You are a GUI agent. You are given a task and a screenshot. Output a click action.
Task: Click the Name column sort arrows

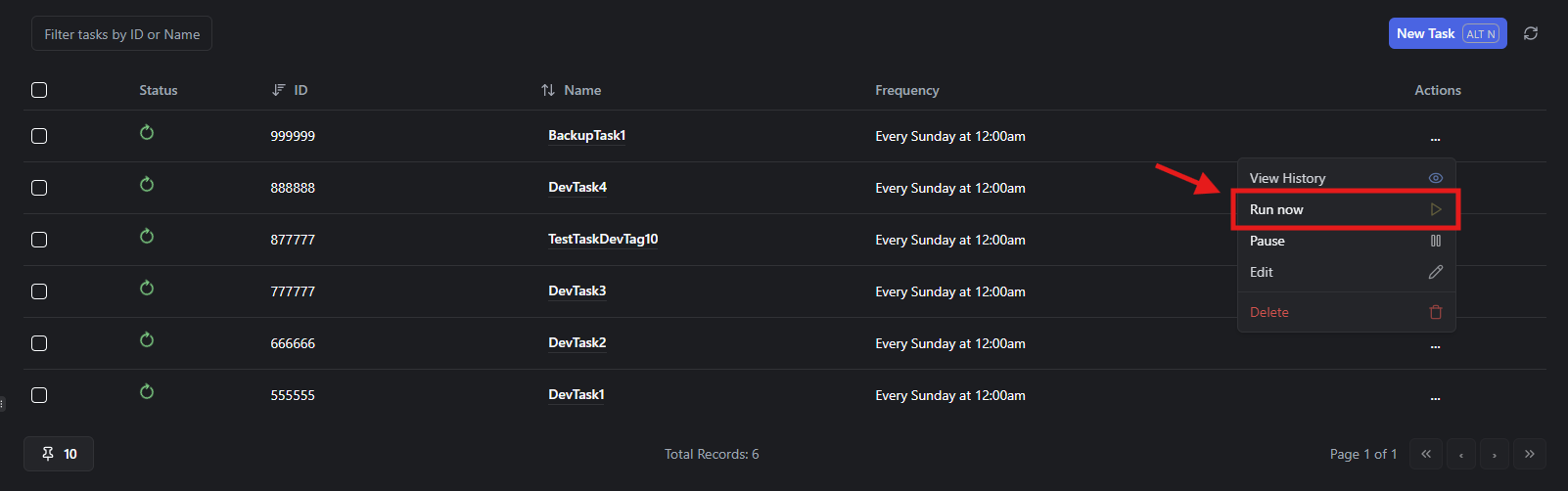point(548,90)
